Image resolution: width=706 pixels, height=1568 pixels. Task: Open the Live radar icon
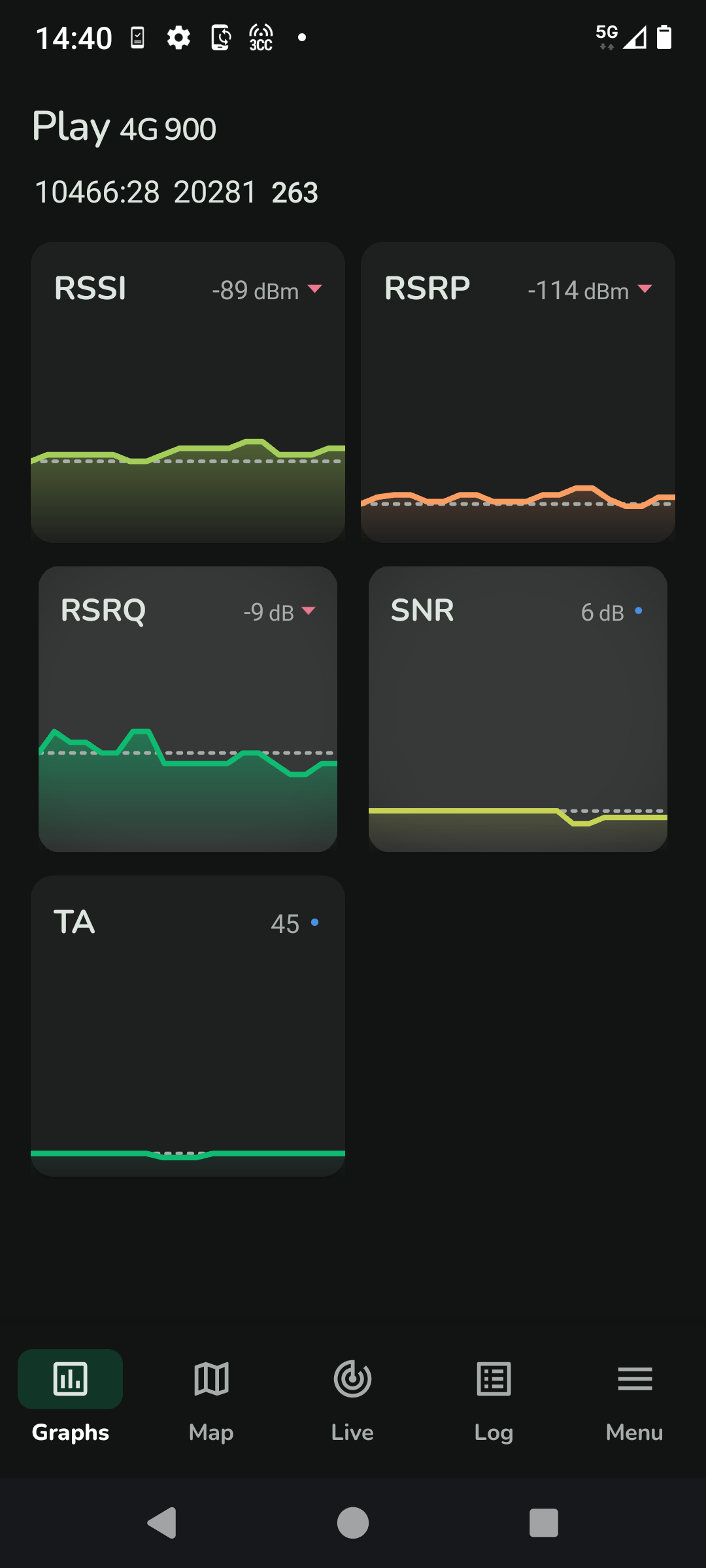(352, 1379)
